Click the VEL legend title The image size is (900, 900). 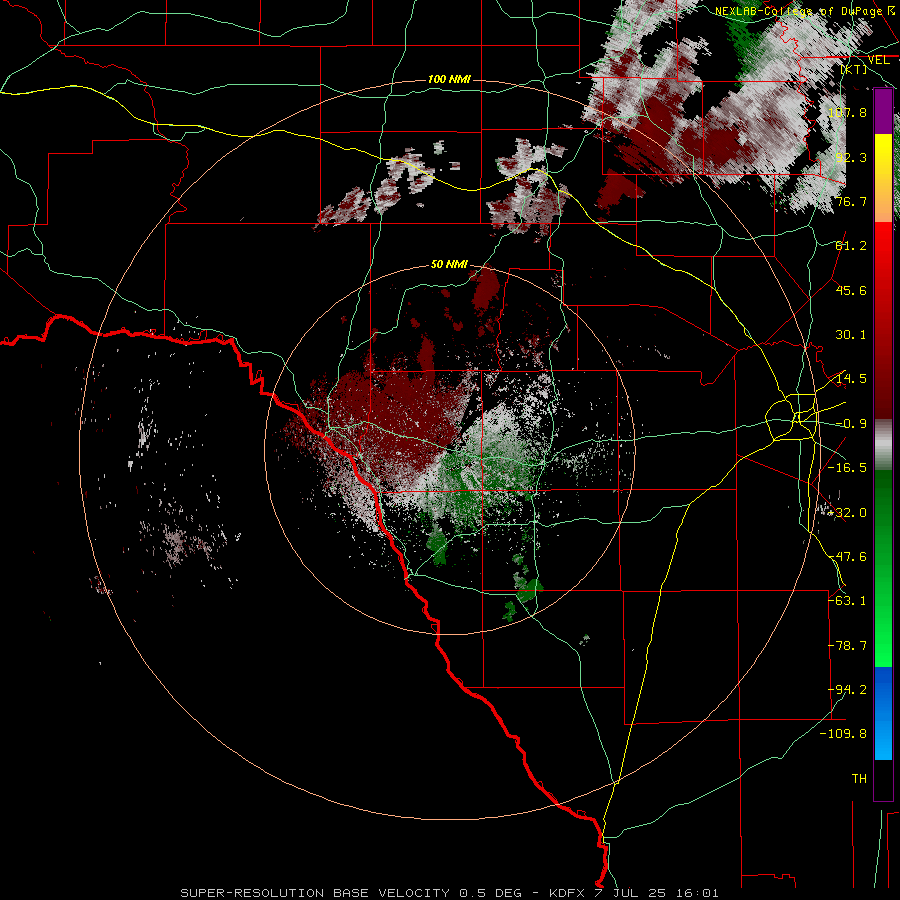pyautogui.click(x=878, y=60)
